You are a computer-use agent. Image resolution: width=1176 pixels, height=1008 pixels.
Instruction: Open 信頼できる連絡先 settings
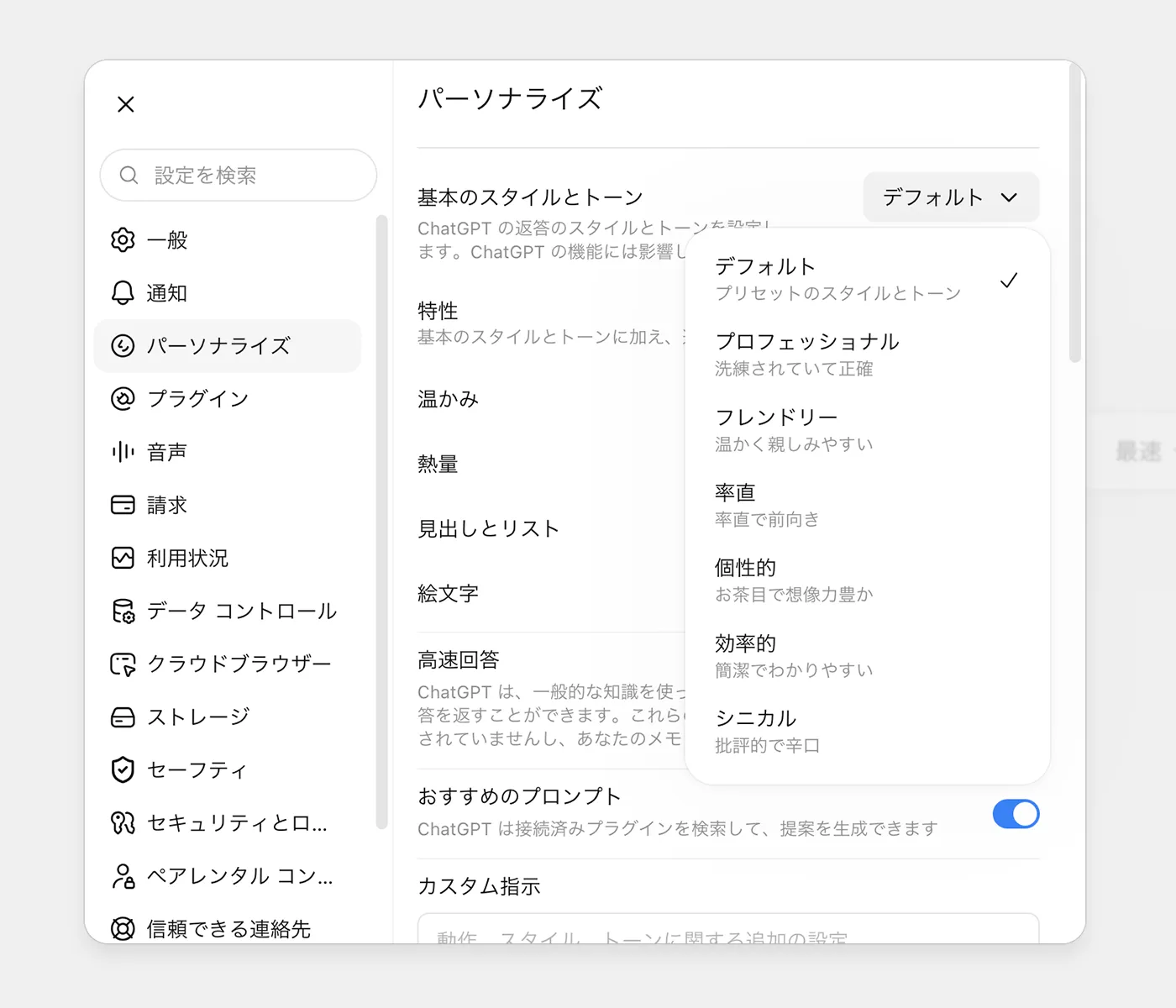coord(228,928)
